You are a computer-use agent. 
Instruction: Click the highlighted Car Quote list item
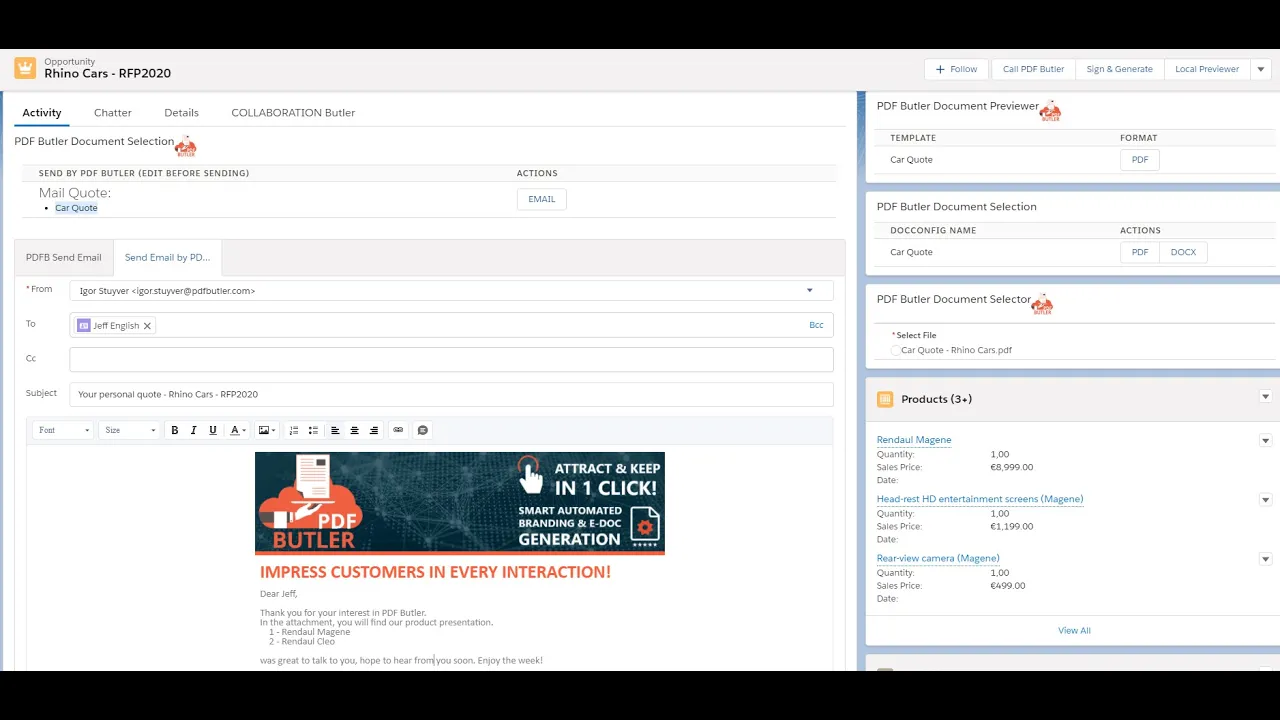coord(76,208)
